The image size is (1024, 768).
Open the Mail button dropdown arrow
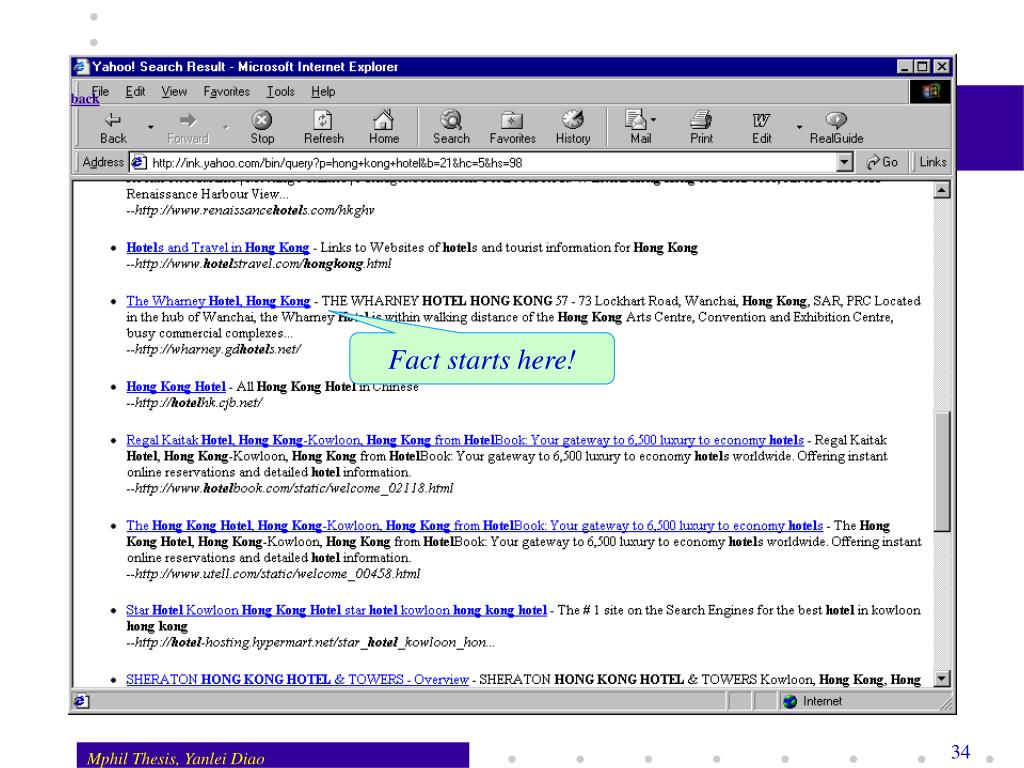click(653, 120)
